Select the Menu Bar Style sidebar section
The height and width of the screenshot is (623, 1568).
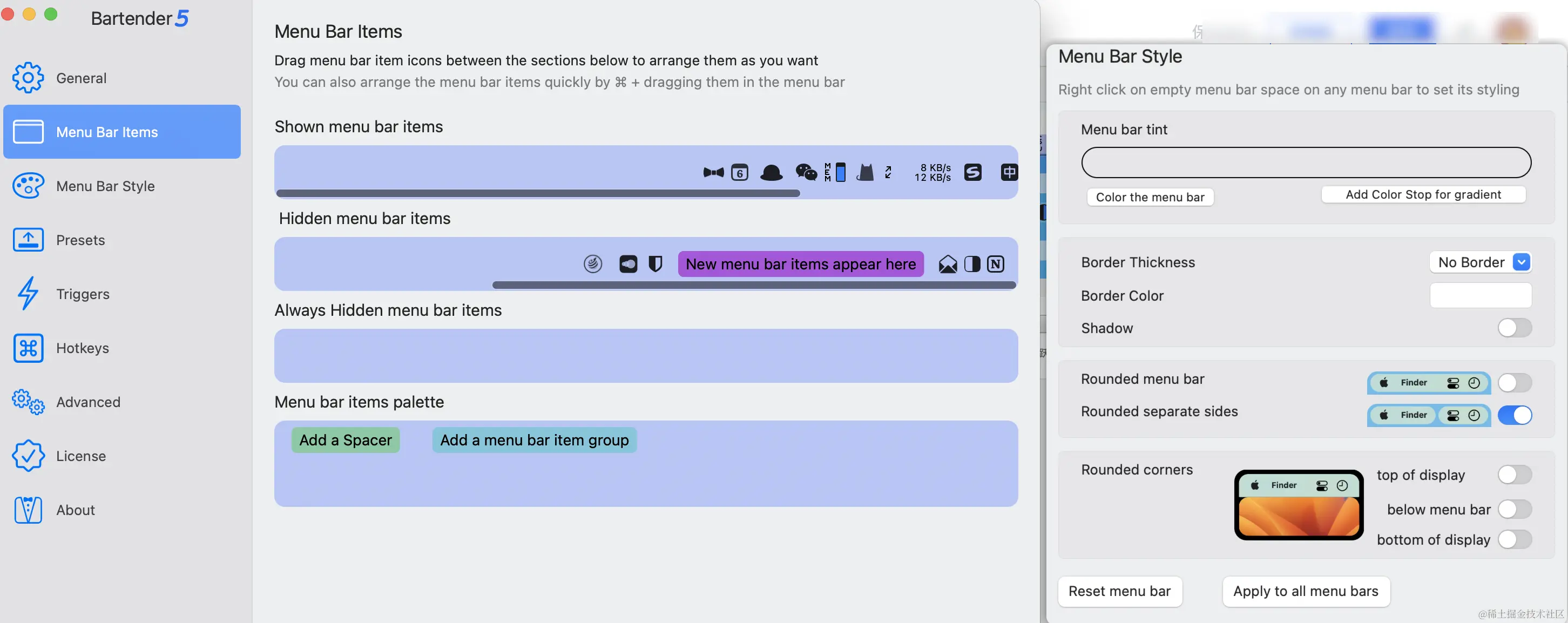105,186
